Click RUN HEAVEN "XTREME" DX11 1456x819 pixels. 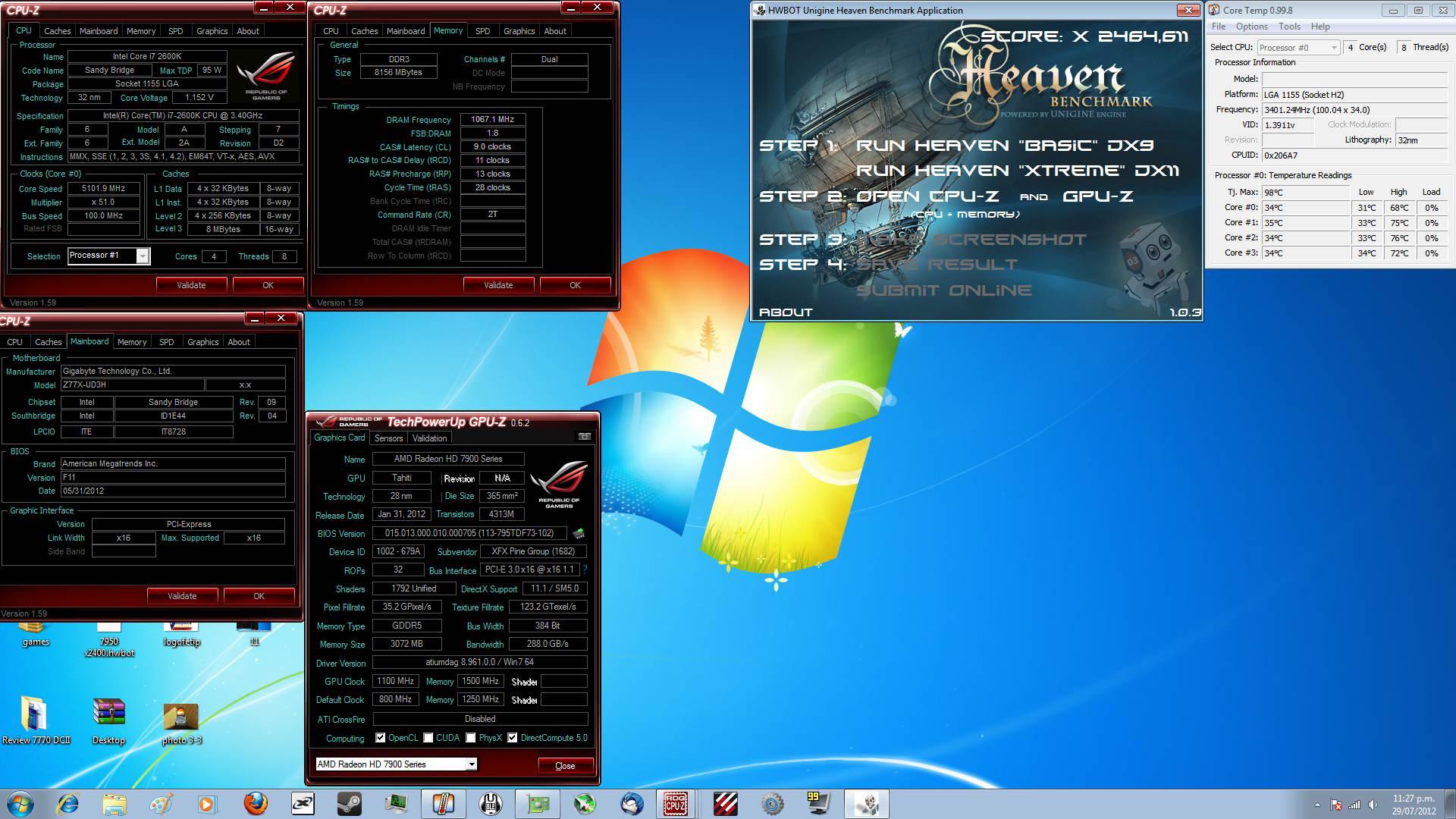click(1018, 171)
